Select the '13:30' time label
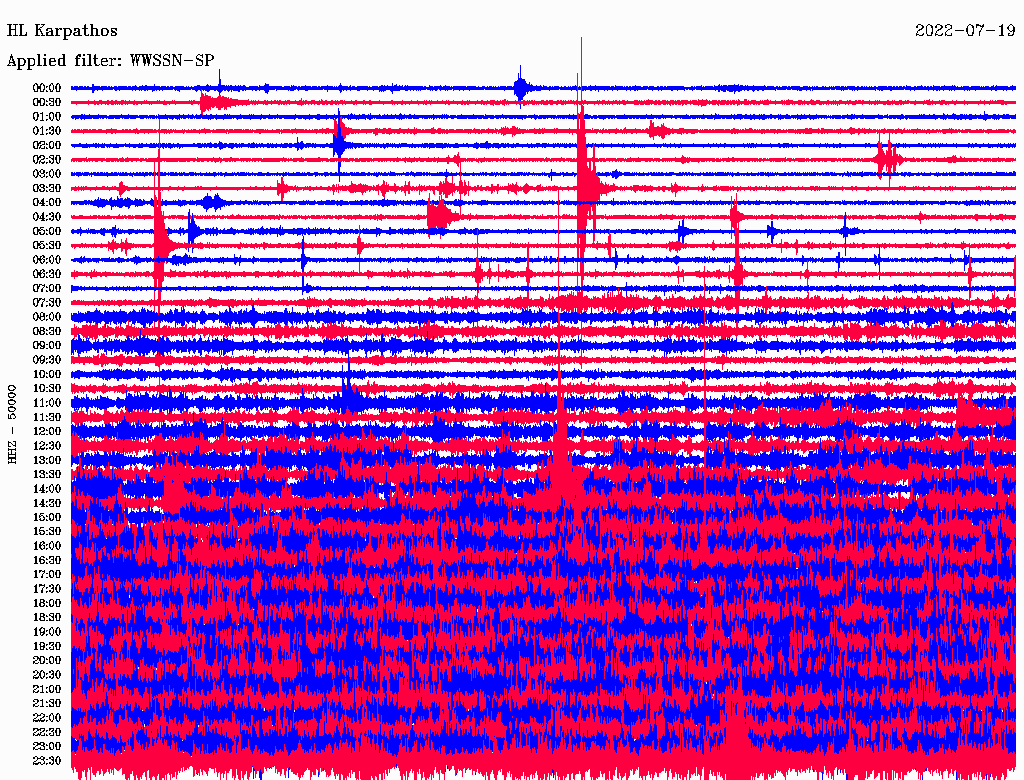The height and width of the screenshot is (780, 1024). pyautogui.click(x=47, y=475)
